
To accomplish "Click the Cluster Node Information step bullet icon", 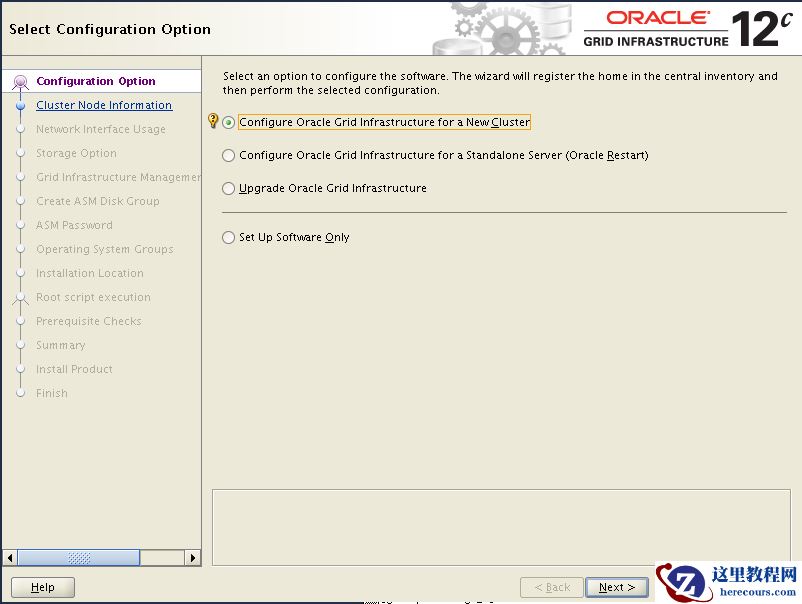I will point(20,105).
